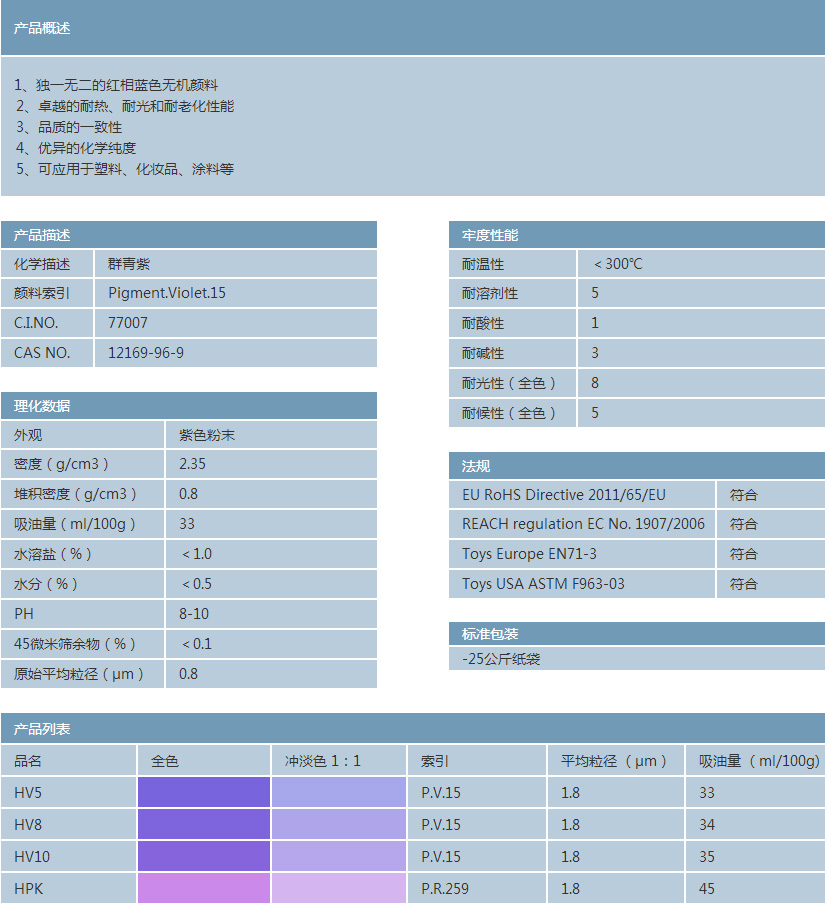
Task: Click the HPK full-color pink-violet swatch
Action: coord(204,888)
